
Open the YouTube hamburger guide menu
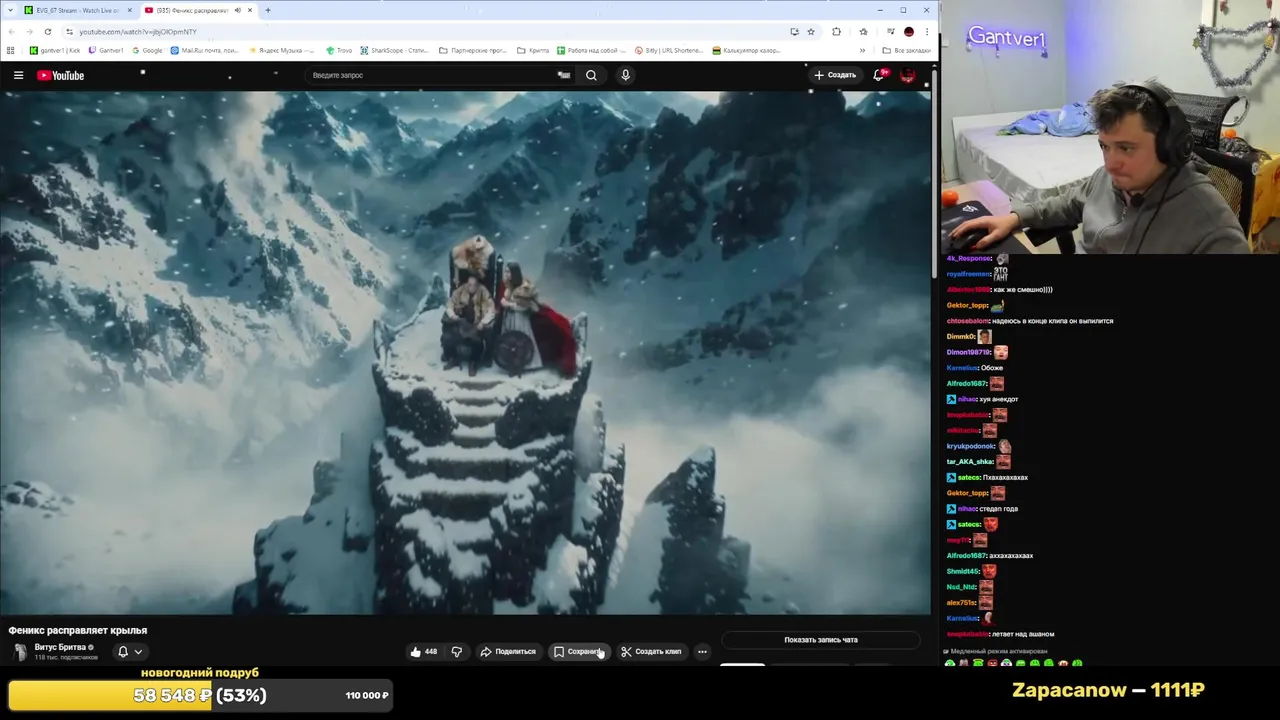point(18,75)
